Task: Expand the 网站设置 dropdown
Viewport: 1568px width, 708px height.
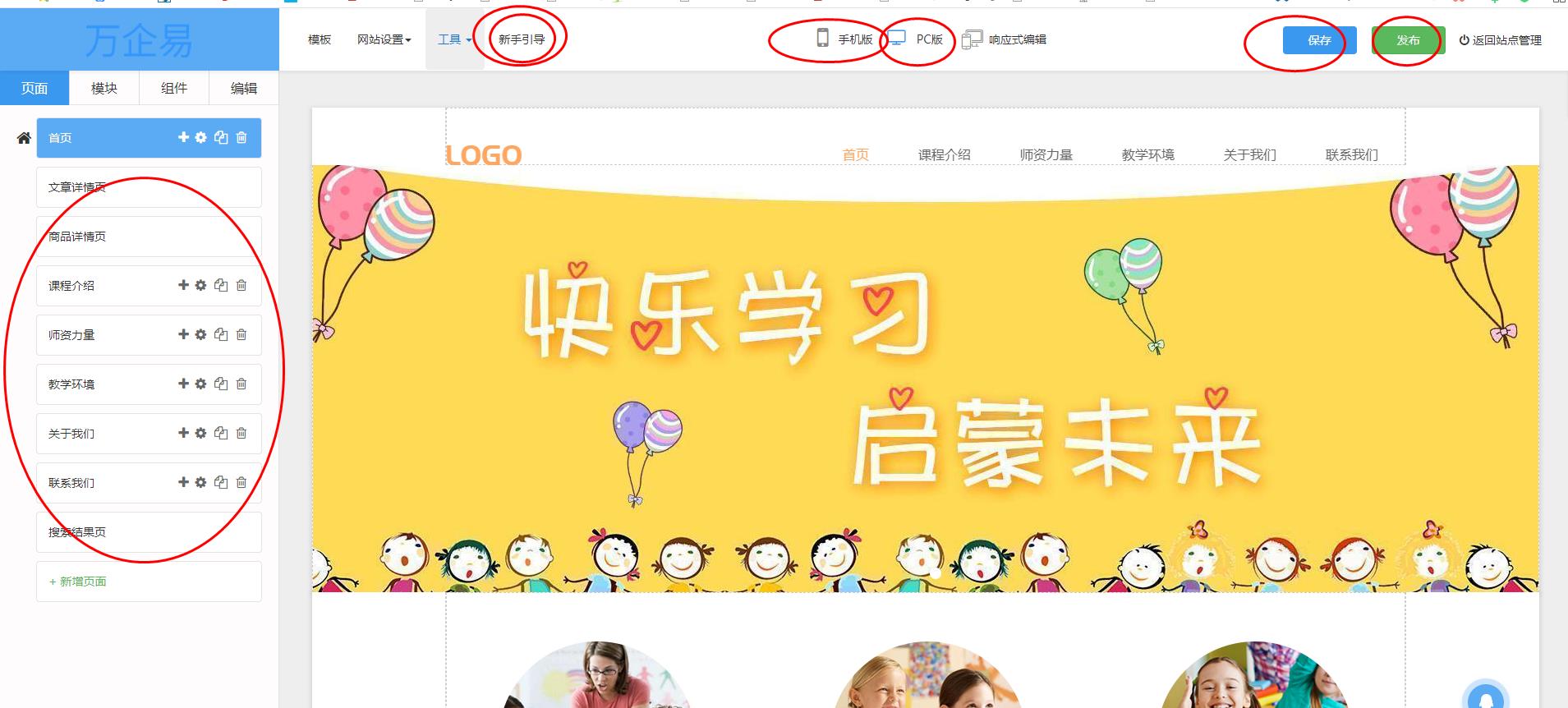Action: 384,39
